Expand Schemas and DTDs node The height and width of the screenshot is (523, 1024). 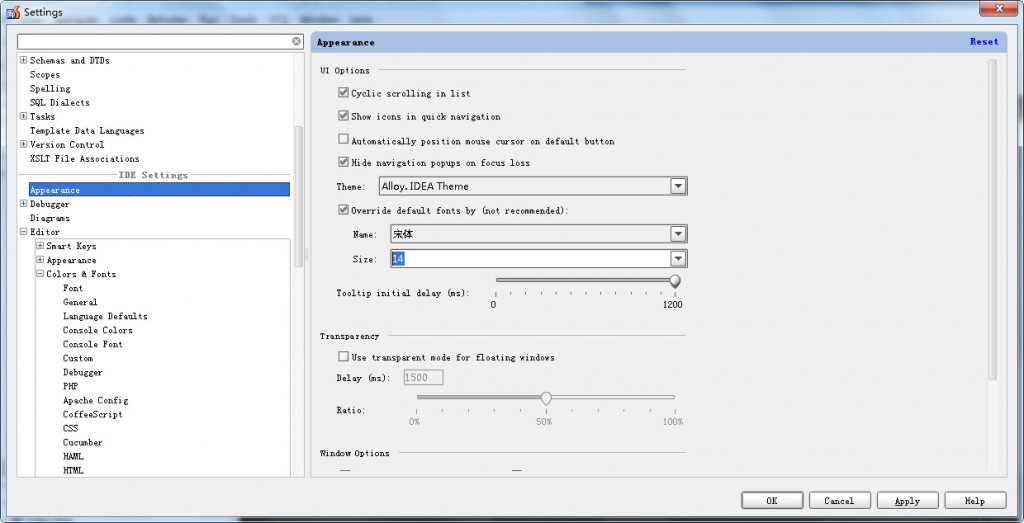pyautogui.click(x=24, y=60)
